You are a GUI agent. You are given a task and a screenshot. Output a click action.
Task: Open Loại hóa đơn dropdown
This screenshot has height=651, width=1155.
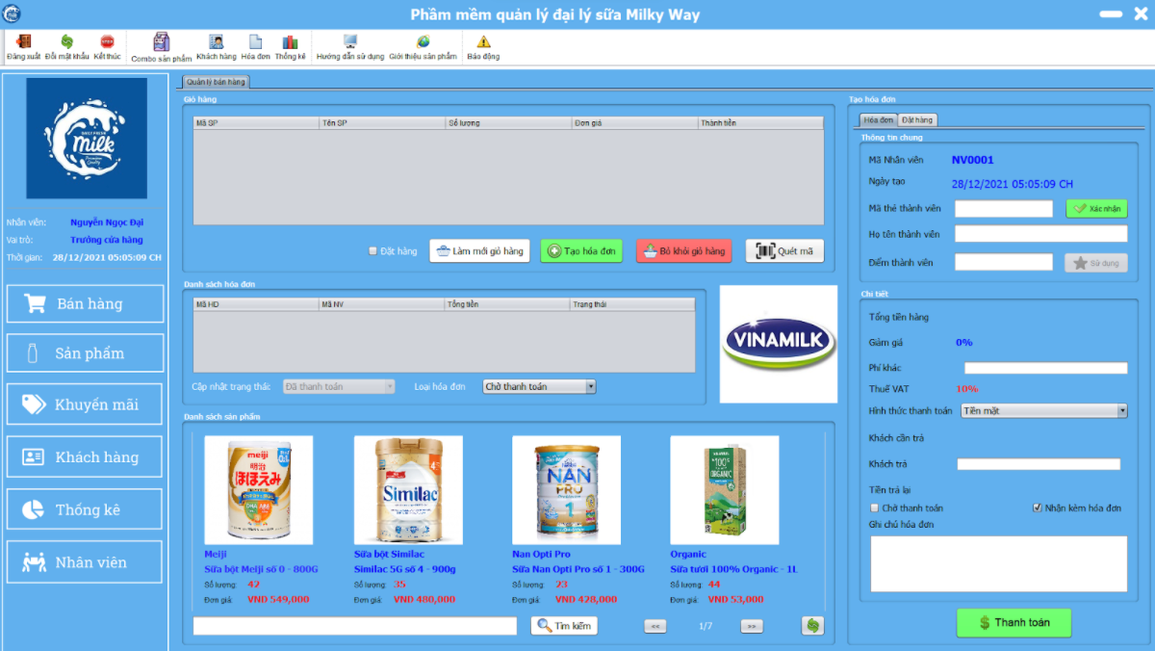click(x=539, y=387)
